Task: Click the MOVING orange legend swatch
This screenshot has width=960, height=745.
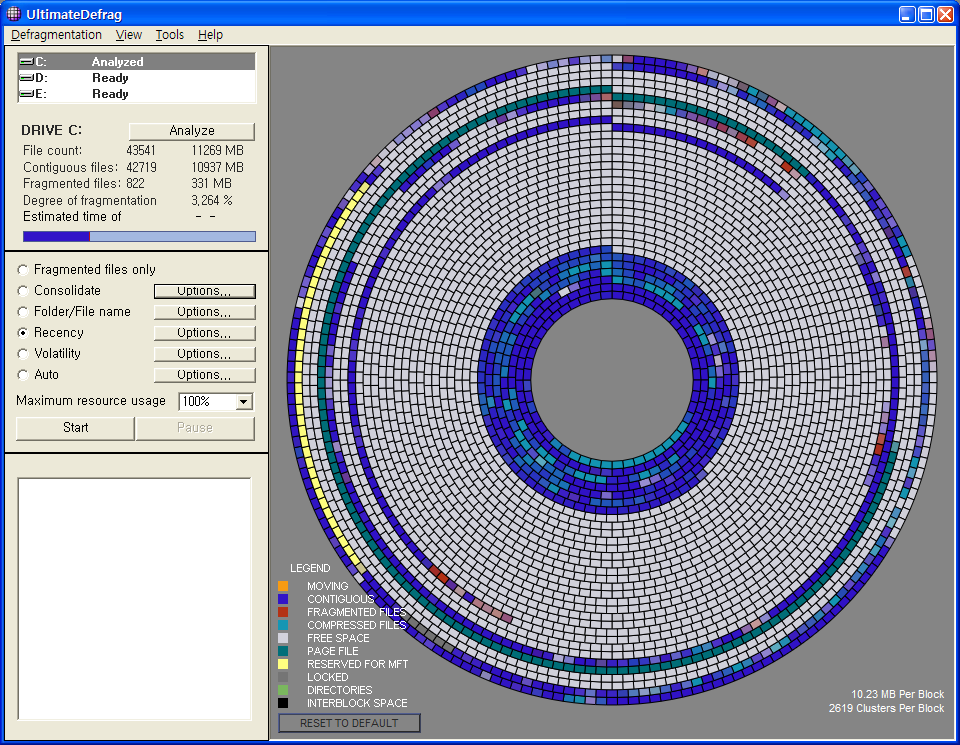Action: 283,586
